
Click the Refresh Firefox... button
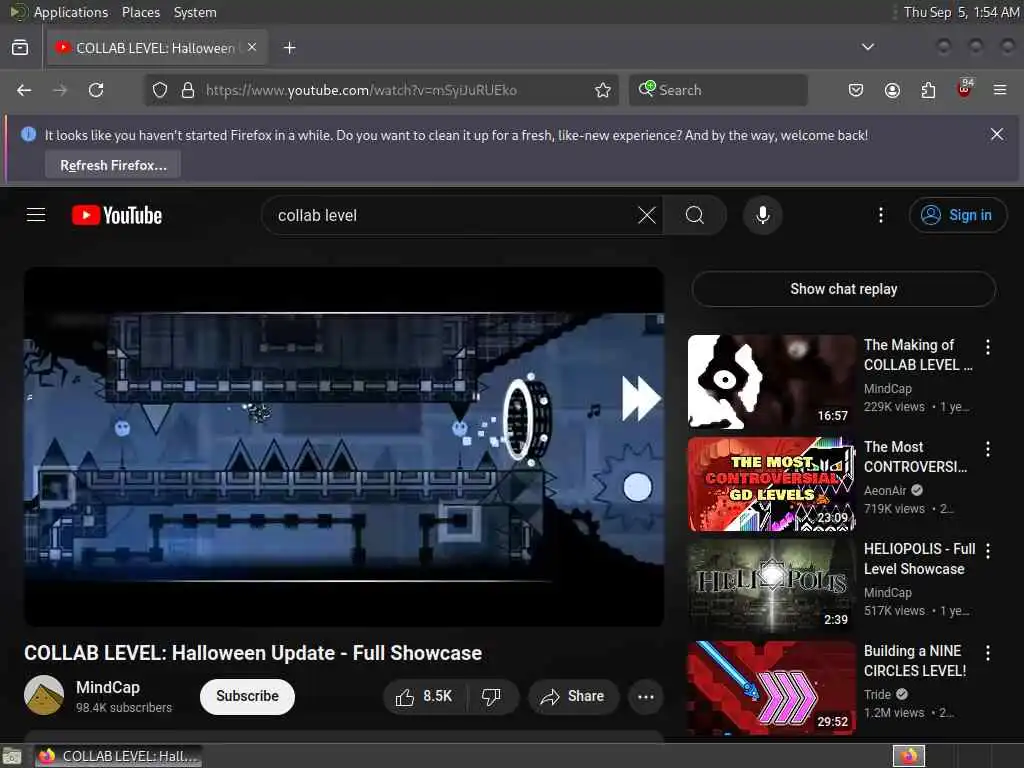pyautogui.click(x=113, y=165)
